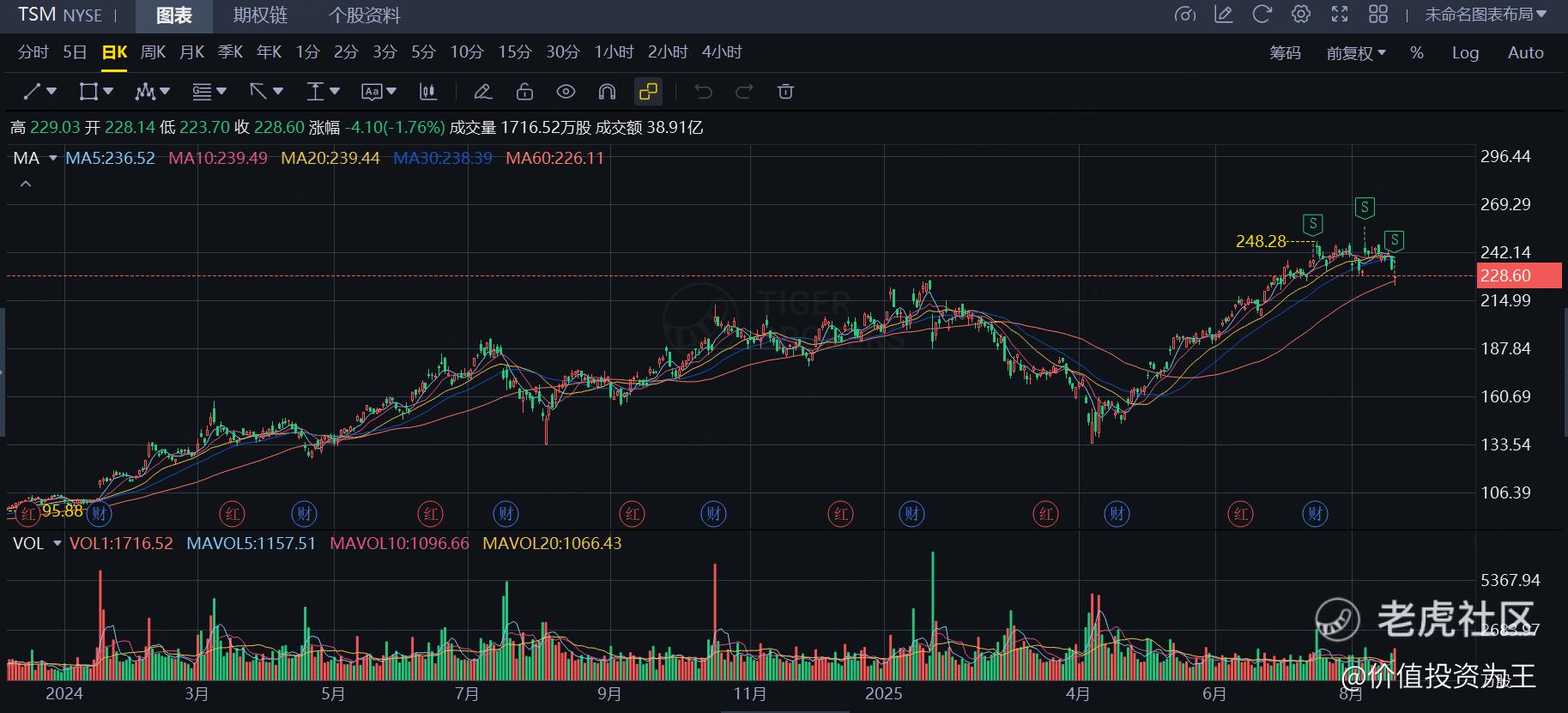1568x713 pixels.
Task: Click the lock drawings icon
Action: click(524, 92)
